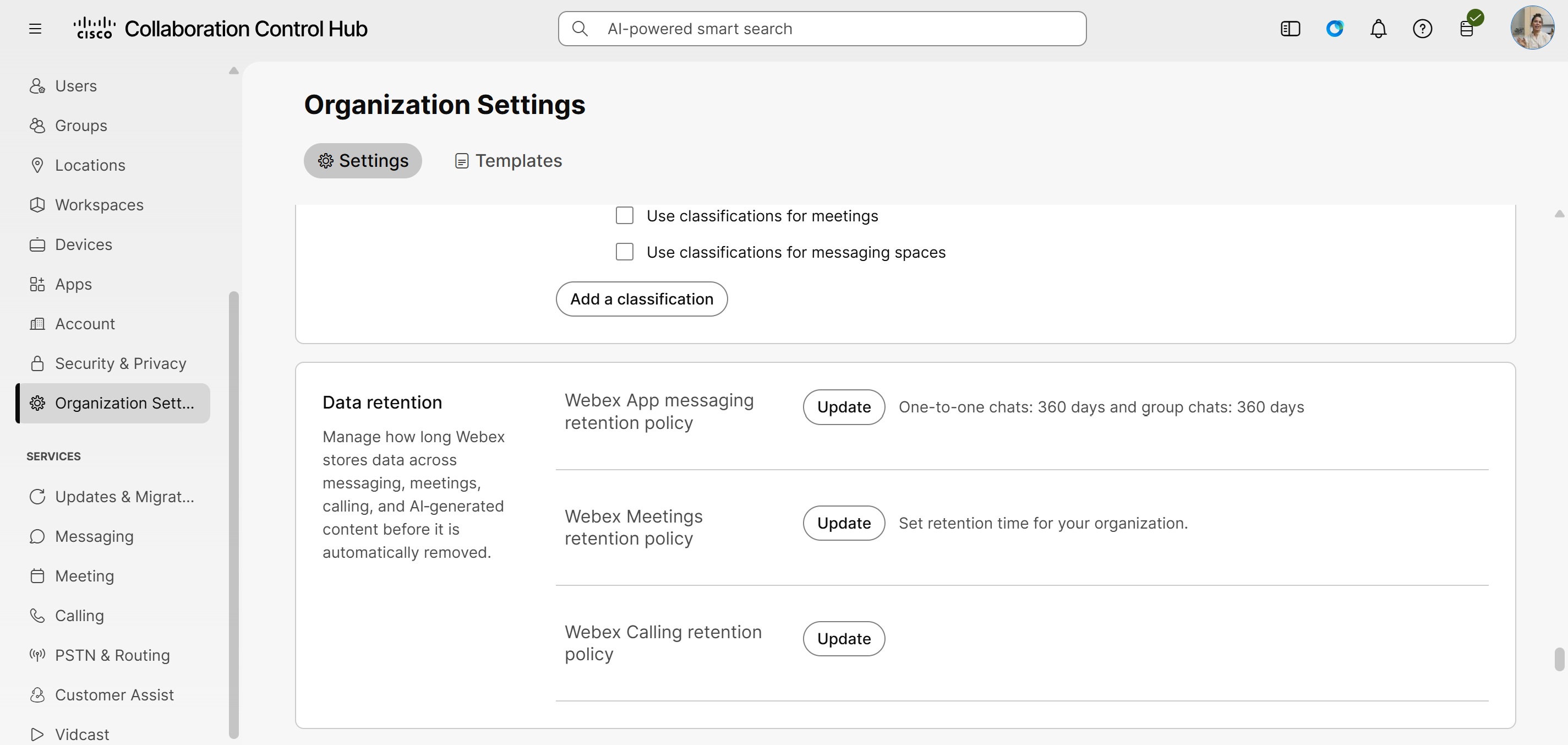Open Account in the sidebar
This screenshot has width=1568, height=745.
[113, 323]
